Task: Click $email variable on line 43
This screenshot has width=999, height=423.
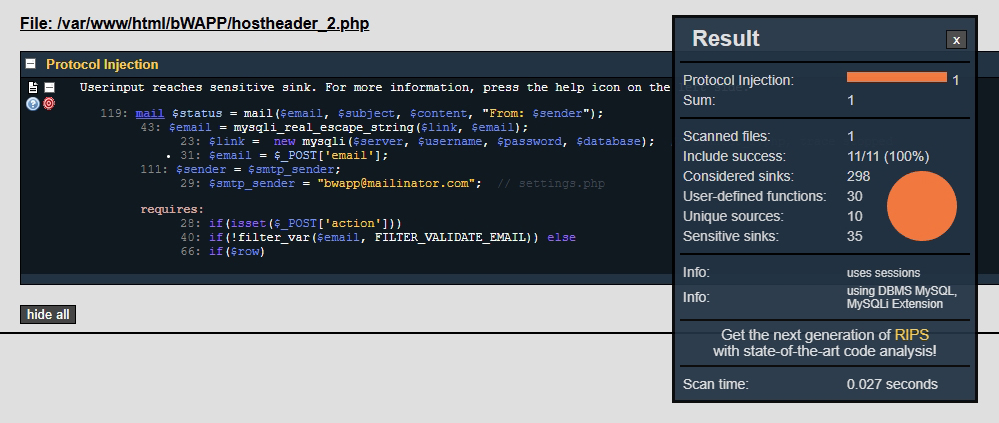Action: click(189, 127)
